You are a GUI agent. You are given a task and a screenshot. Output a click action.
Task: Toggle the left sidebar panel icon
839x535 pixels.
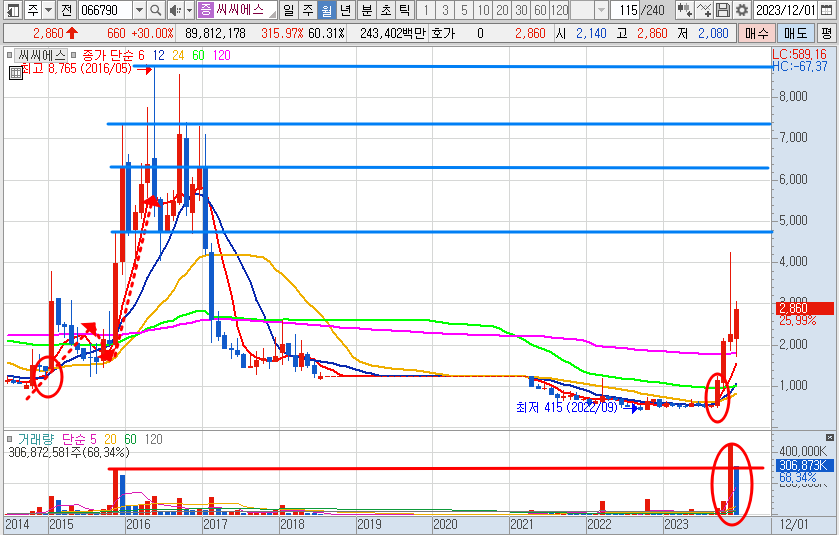[x=13, y=10]
